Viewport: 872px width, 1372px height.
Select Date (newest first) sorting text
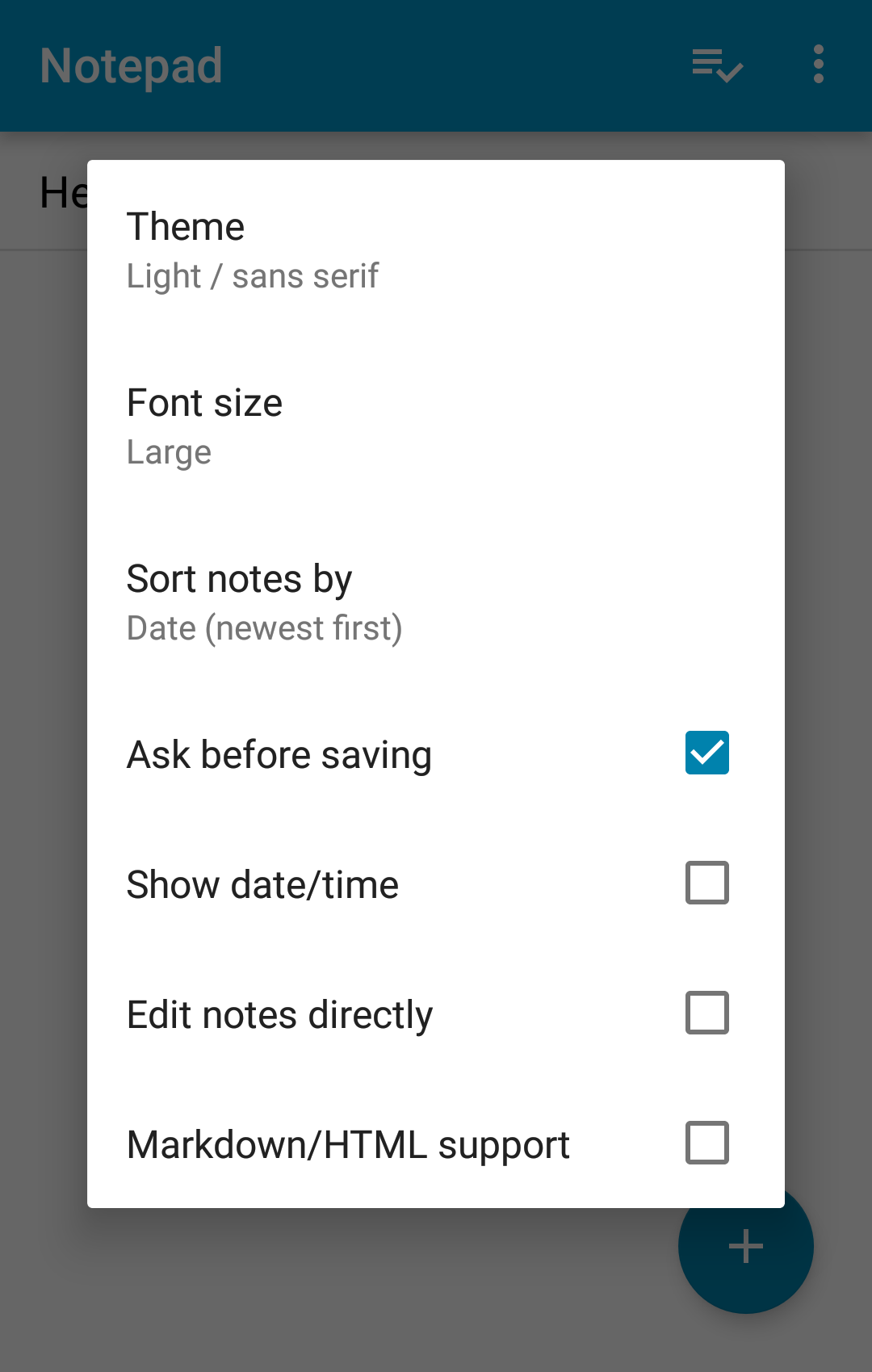coord(264,627)
